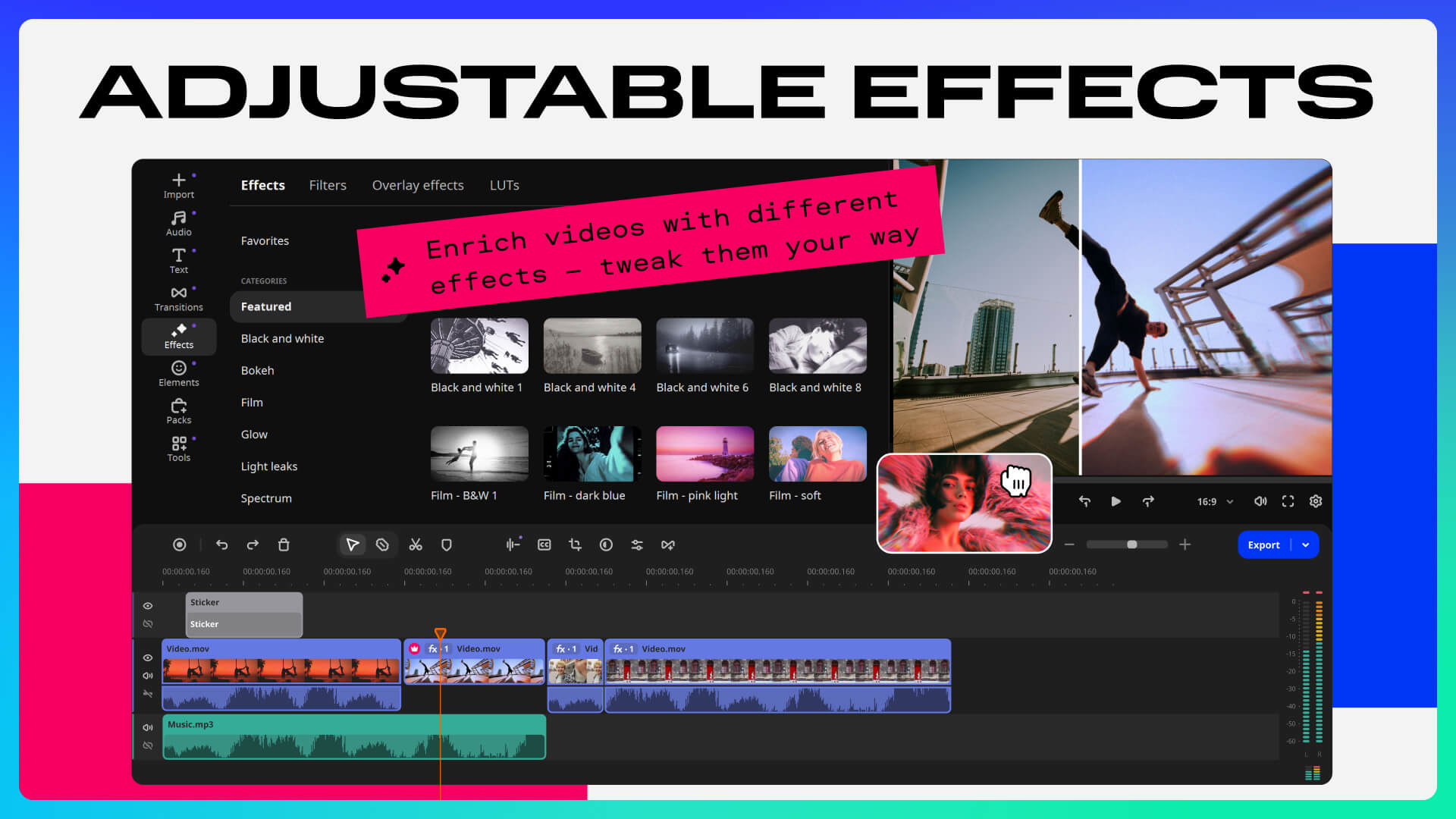Open color correction from the toolbar
The width and height of the screenshot is (1456, 819).
(x=607, y=544)
